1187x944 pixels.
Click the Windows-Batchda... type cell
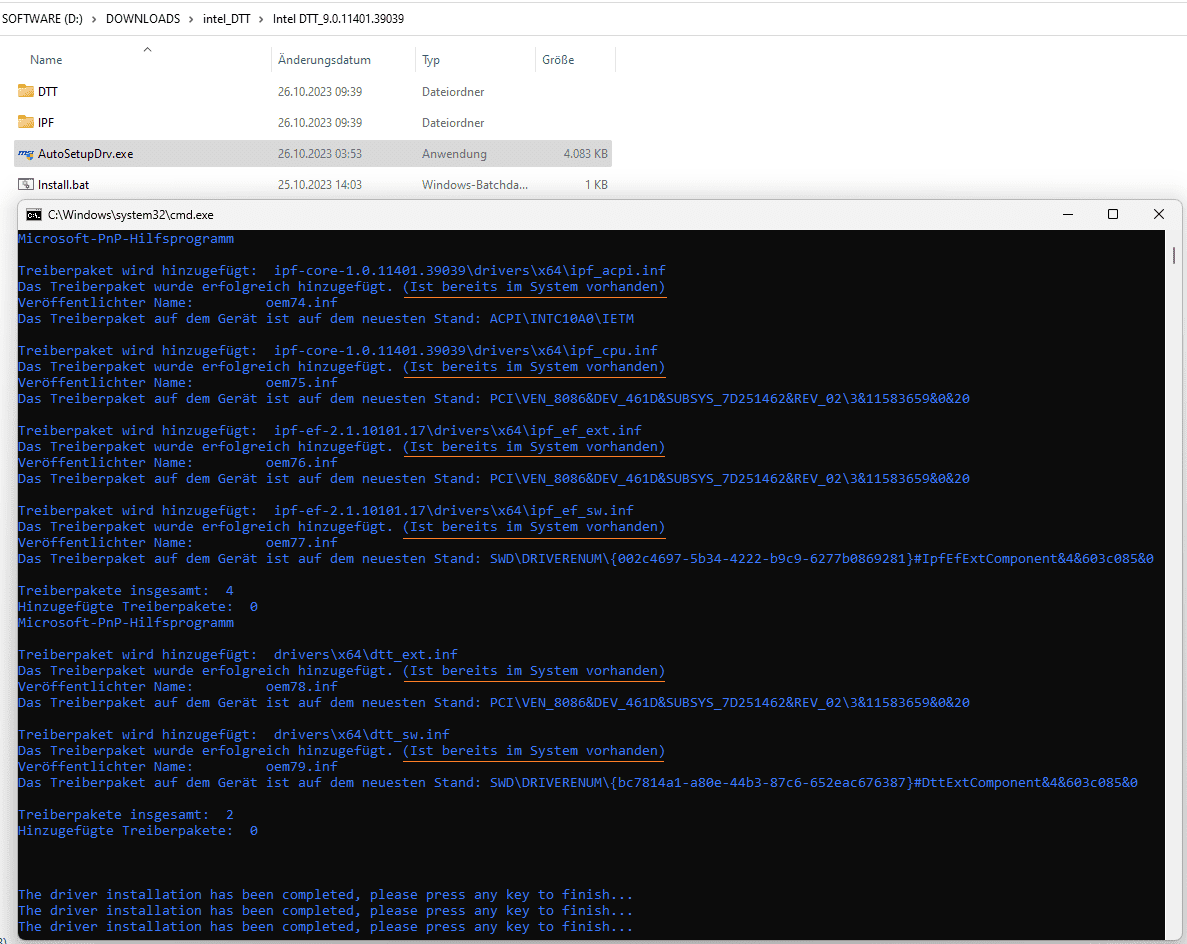pos(475,185)
